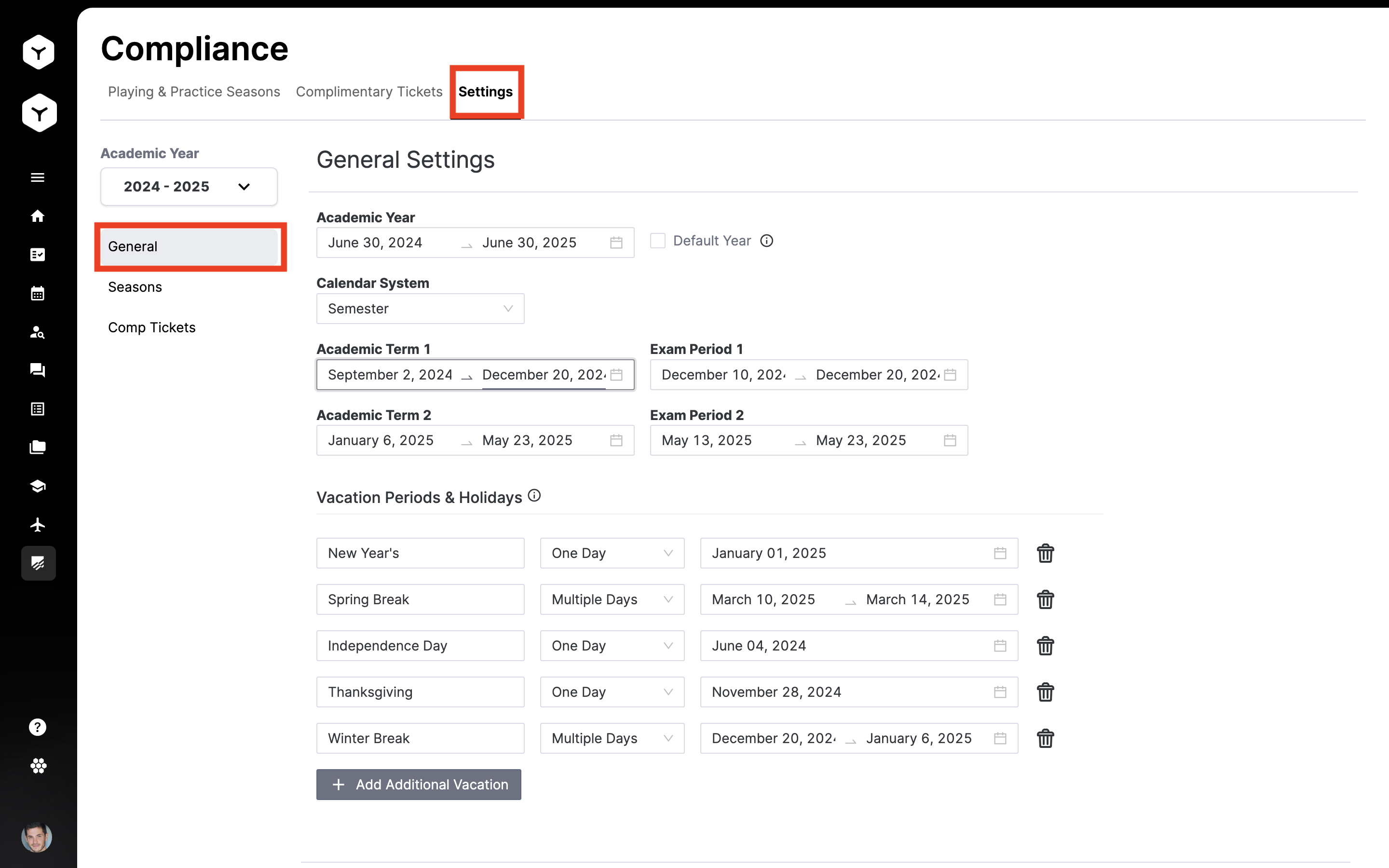Delete the New Year's vacation row

[1045, 554]
